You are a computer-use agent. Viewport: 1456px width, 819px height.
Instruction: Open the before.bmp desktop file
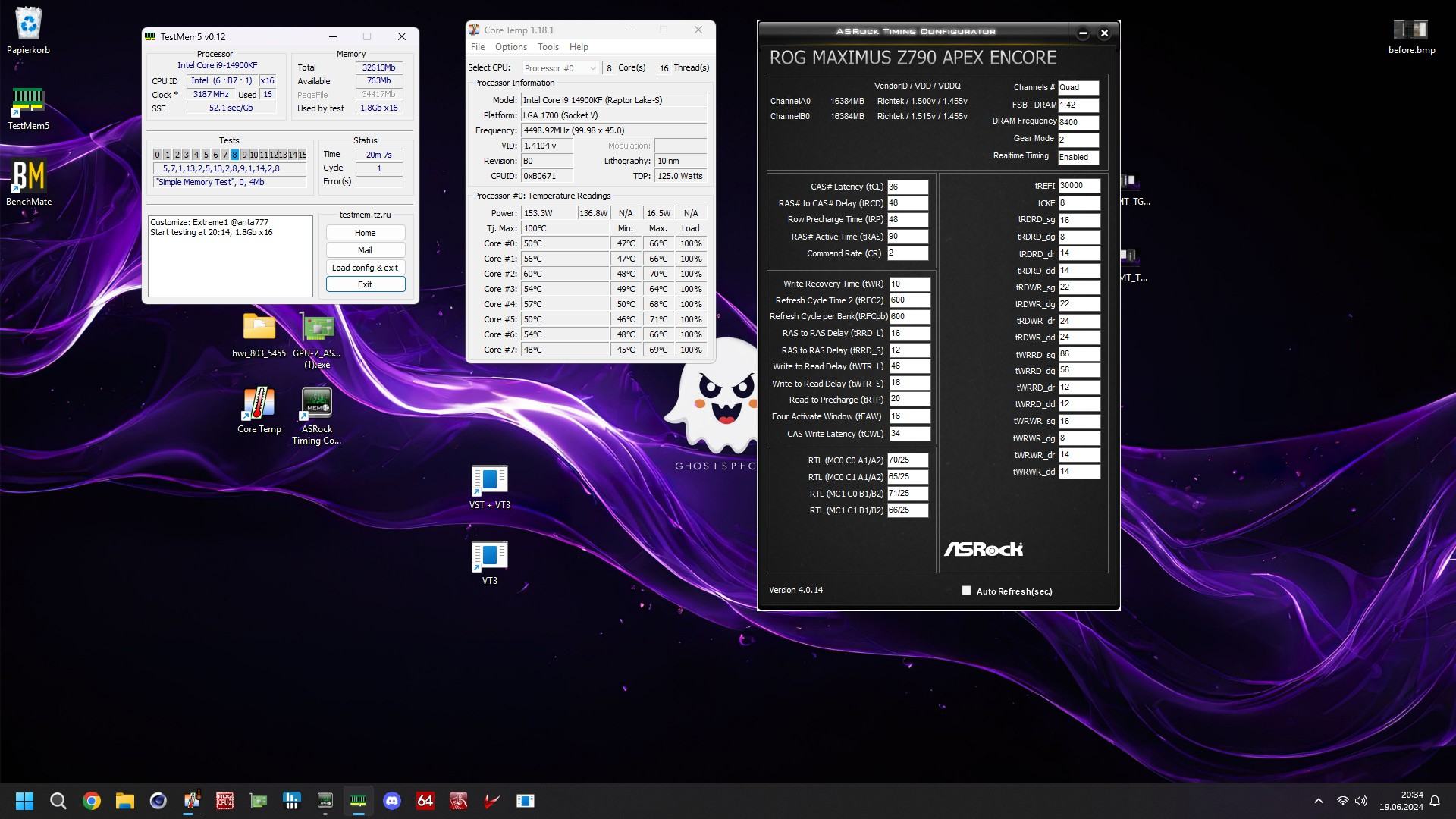click(1410, 30)
